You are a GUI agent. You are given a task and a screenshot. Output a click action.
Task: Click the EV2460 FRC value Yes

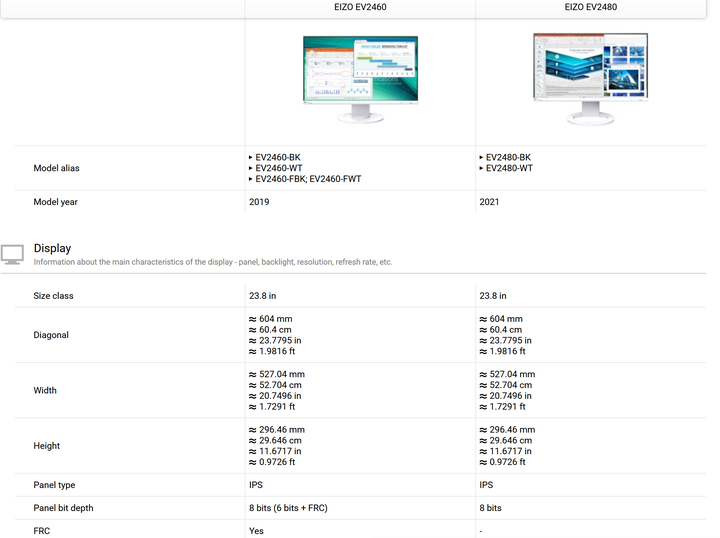point(256,531)
